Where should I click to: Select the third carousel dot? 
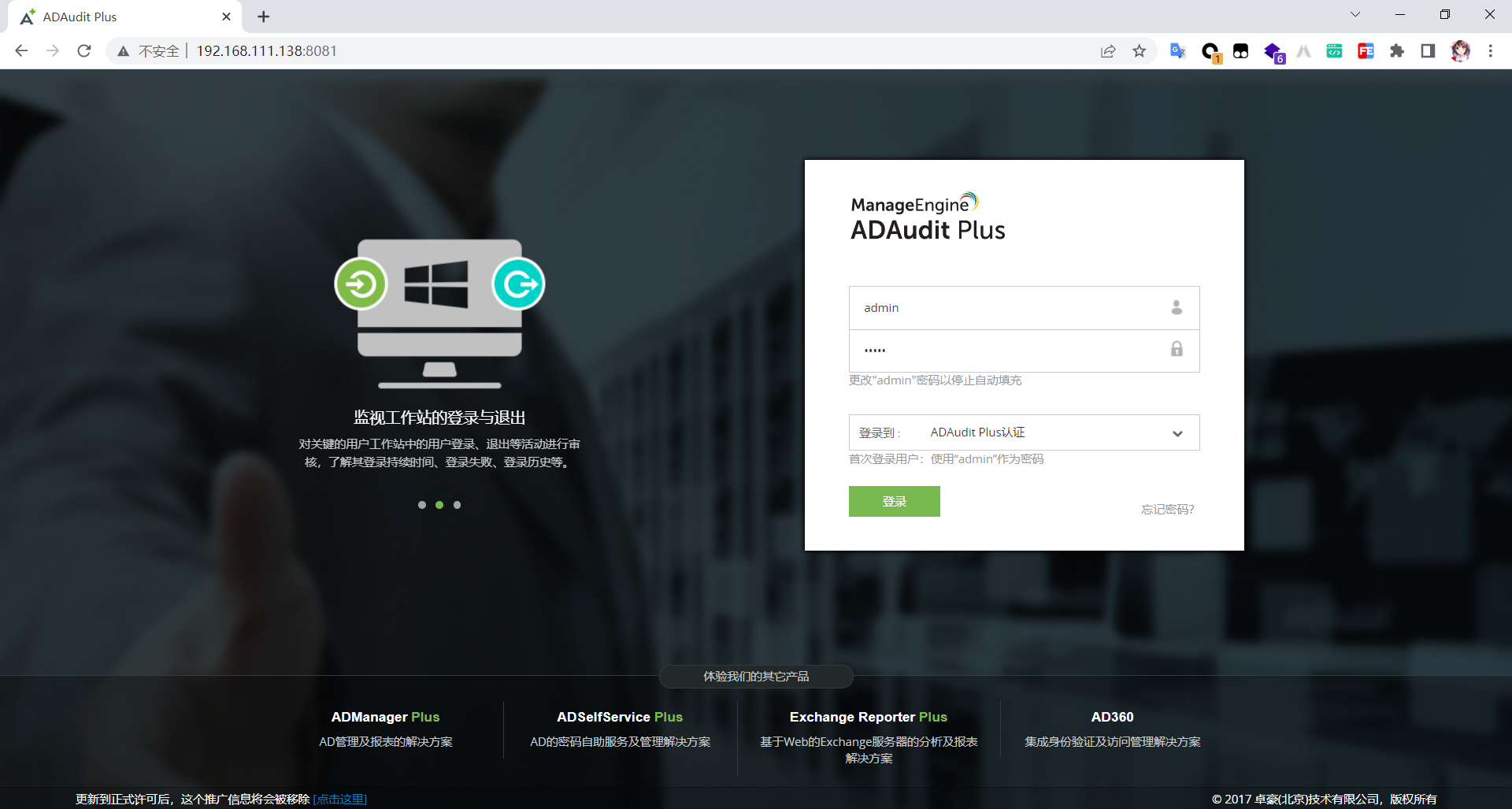(457, 505)
